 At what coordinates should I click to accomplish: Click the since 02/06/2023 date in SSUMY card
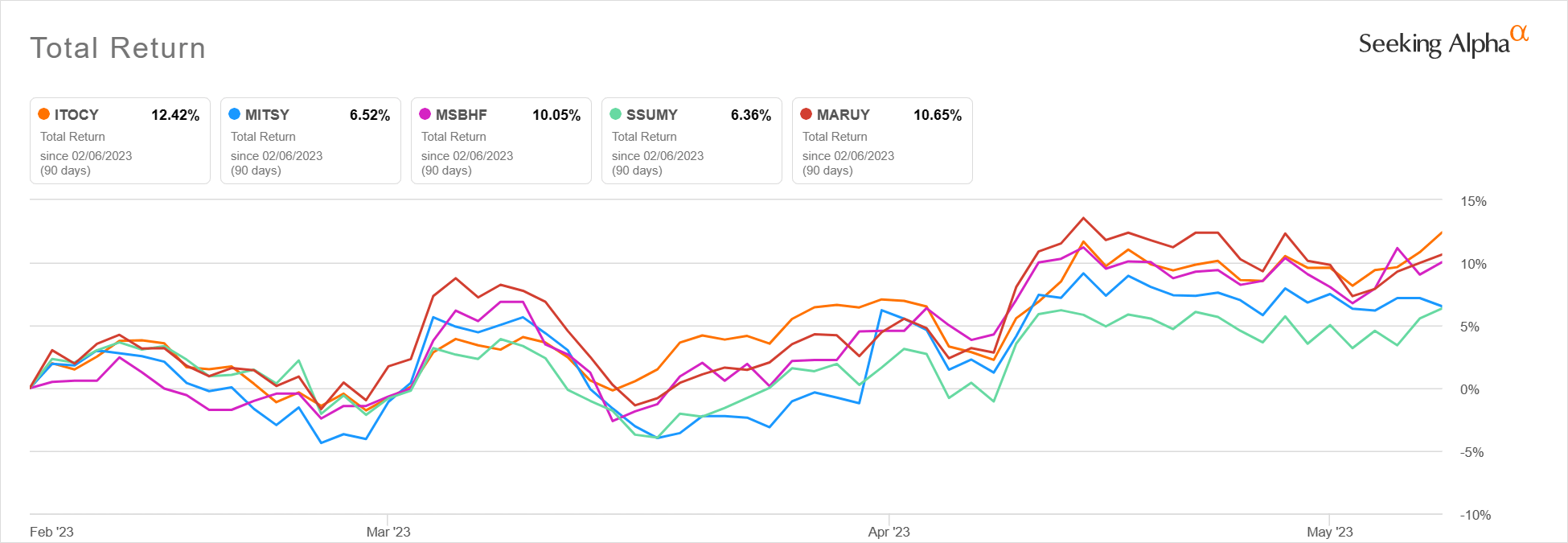click(658, 156)
